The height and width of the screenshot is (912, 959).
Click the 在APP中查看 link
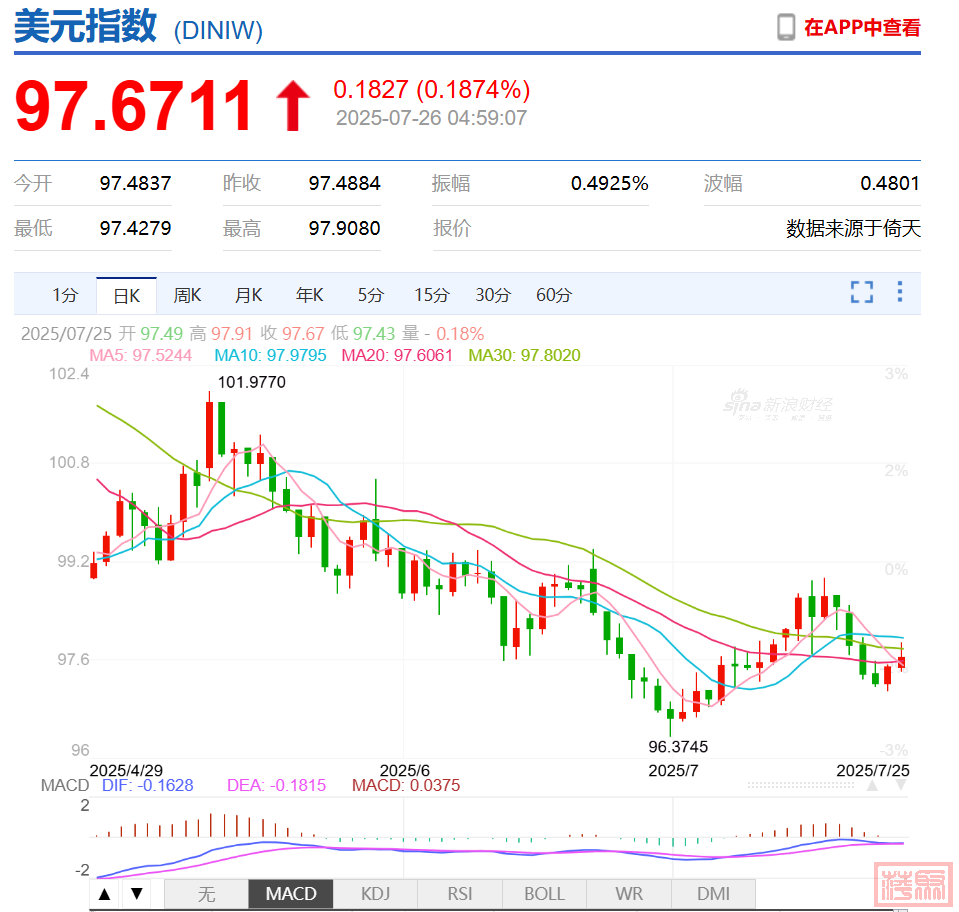click(x=862, y=28)
